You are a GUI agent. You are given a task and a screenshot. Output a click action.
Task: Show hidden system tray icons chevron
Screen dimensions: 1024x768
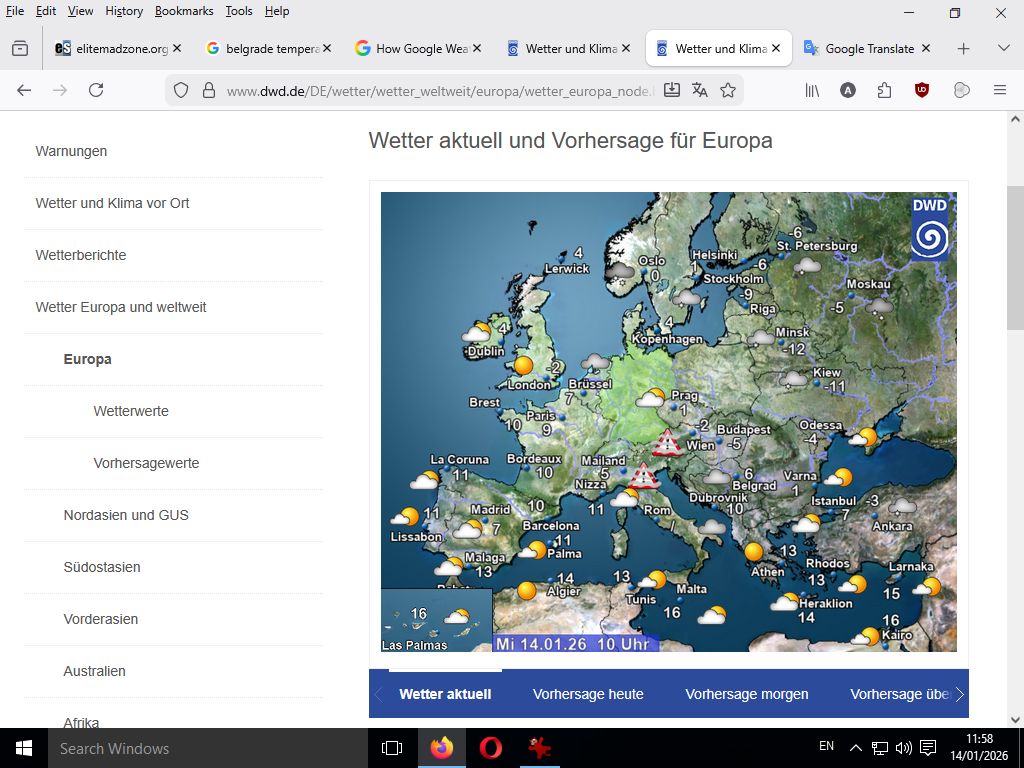tap(855, 748)
